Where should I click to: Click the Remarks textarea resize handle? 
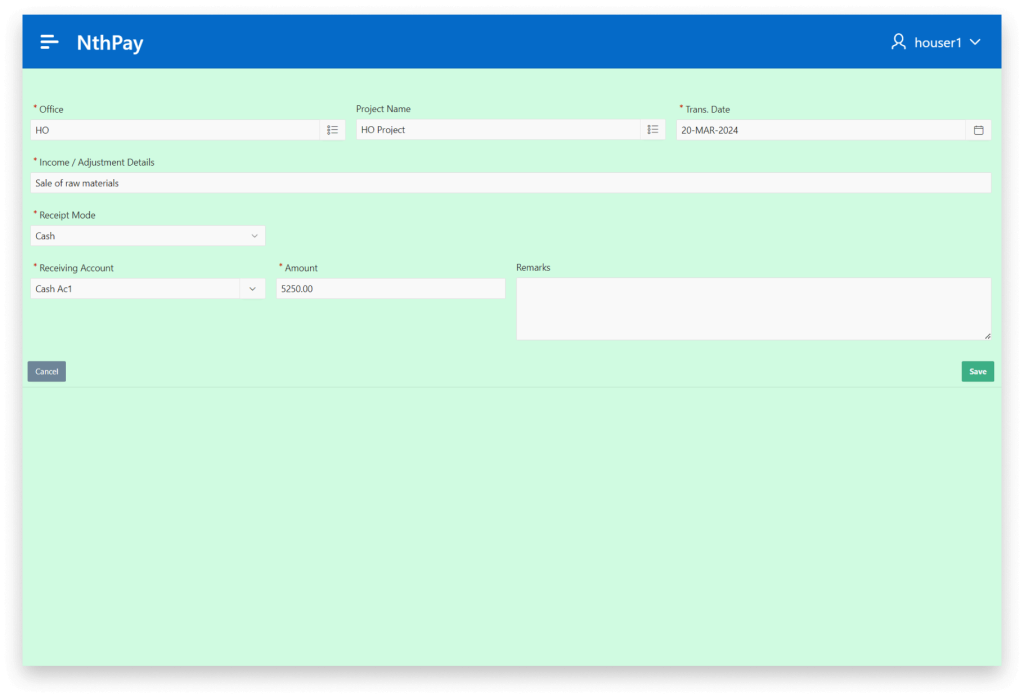coord(987,336)
